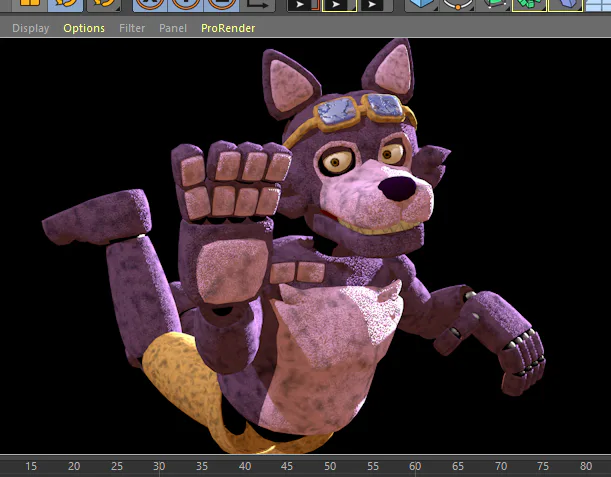Select the Spline Pen tool icon
The image size is (611, 477).
(x=457, y=4)
